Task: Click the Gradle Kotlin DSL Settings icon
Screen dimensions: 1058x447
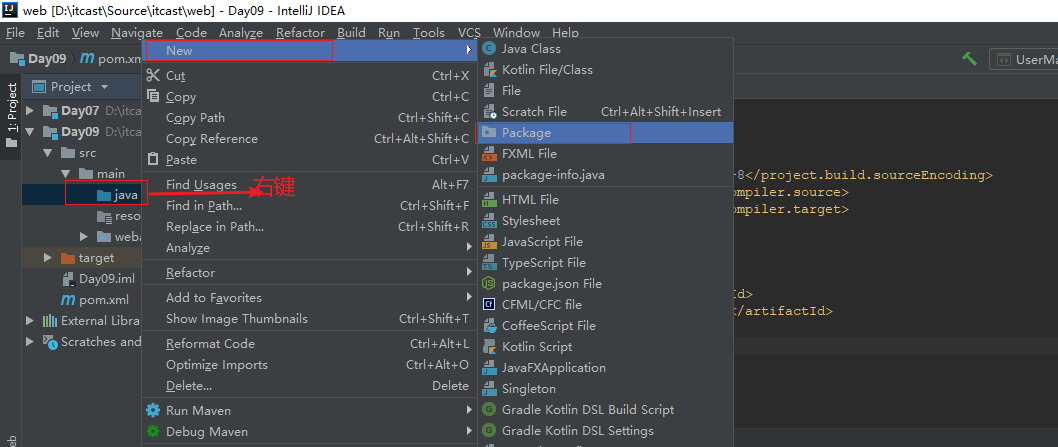Action: click(x=489, y=431)
